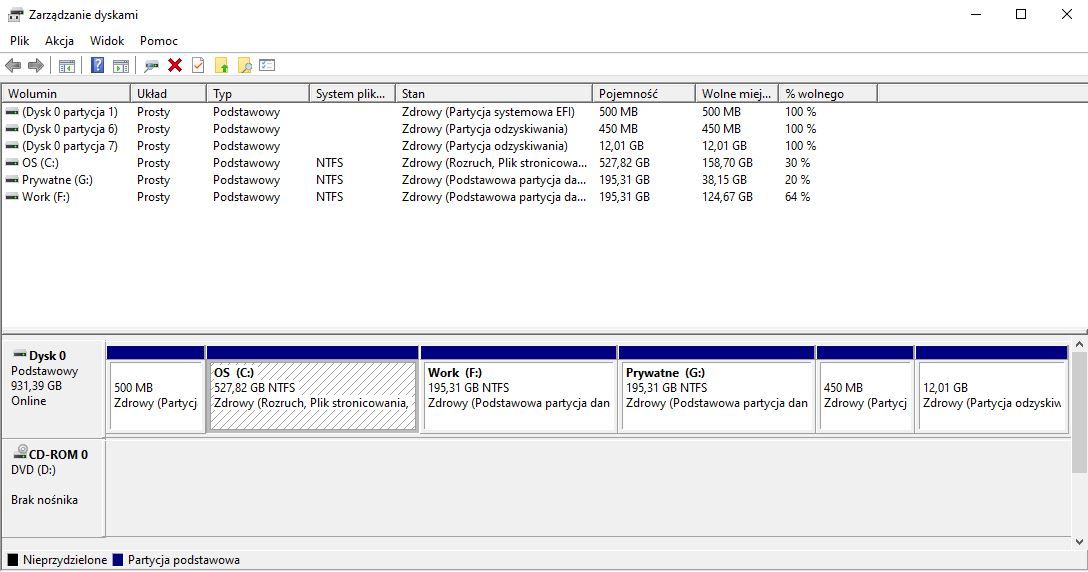The width and height of the screenshot is (1088, 572).
Task: Click the folder with magnifier explore icon
Action: (244, 65)
